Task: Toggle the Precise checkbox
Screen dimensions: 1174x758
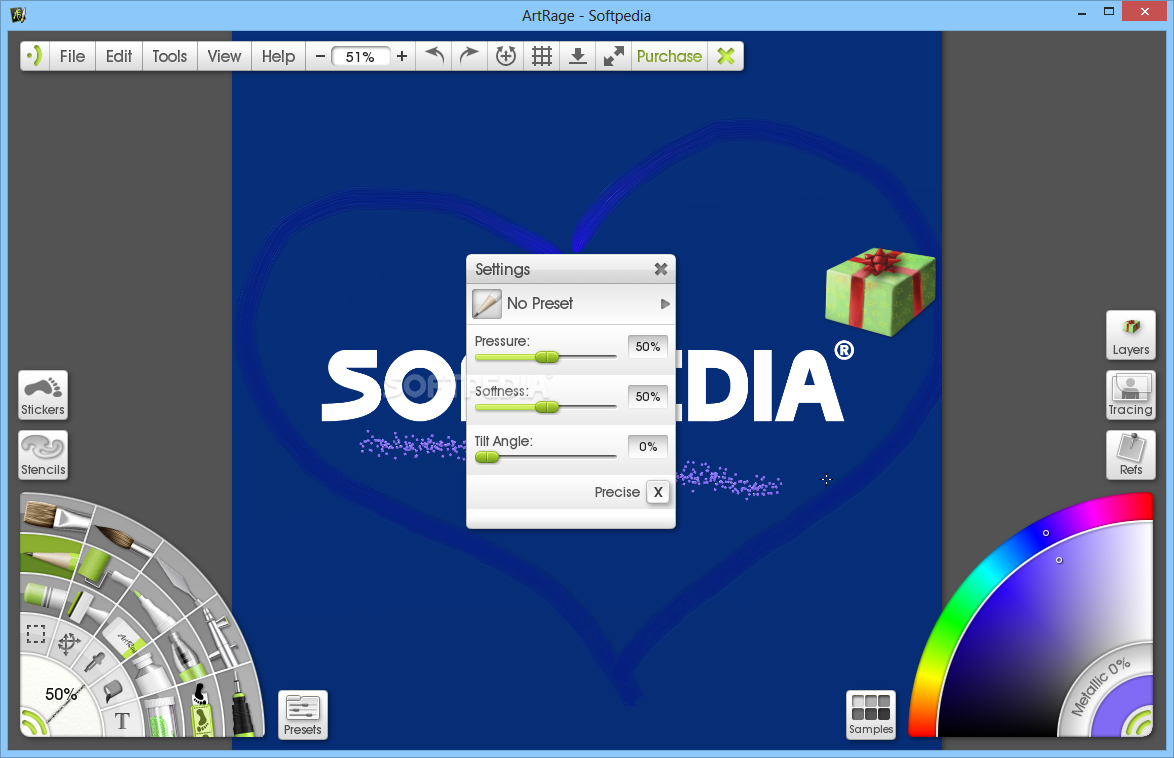Action: coord(657,492)
